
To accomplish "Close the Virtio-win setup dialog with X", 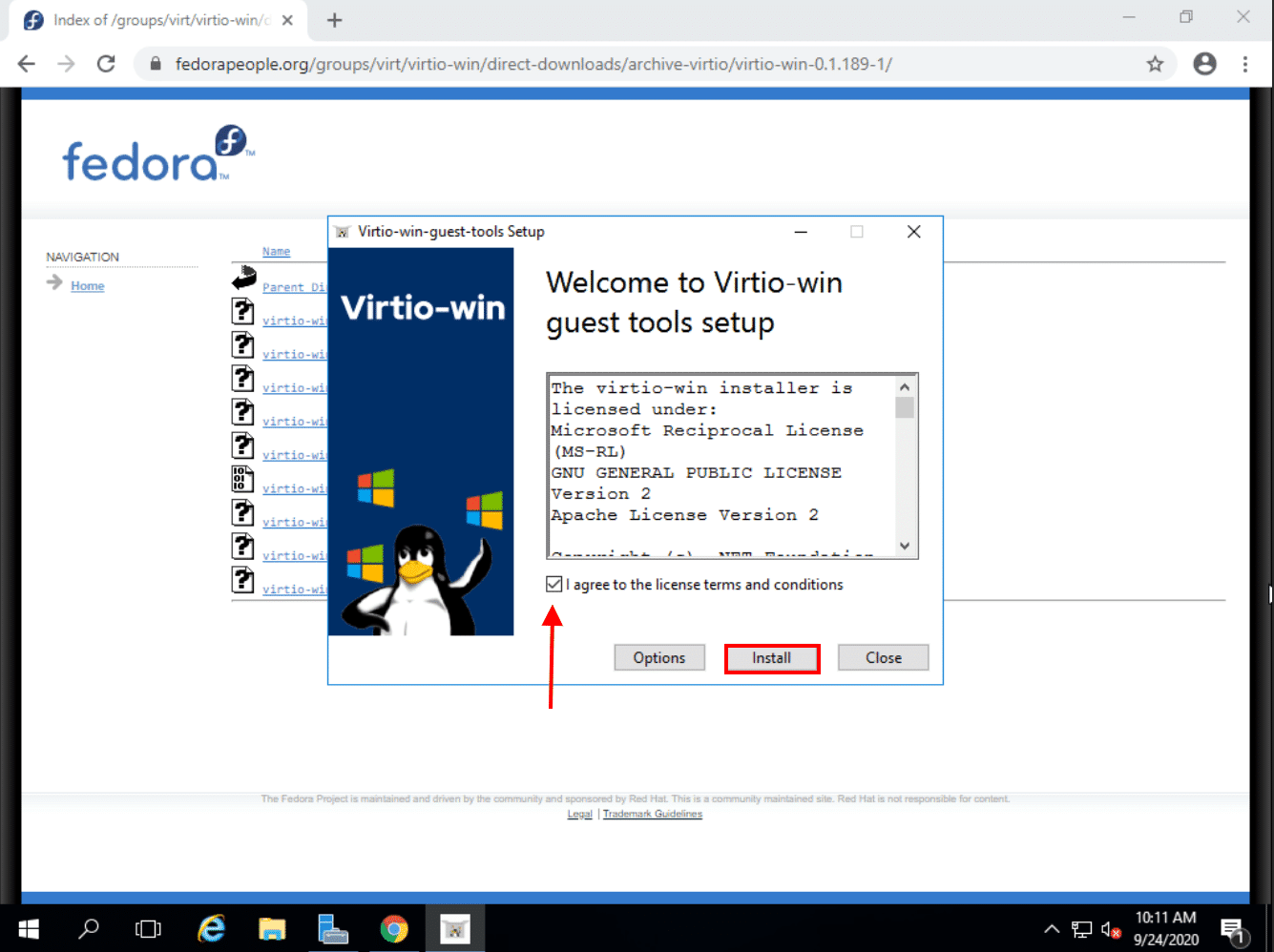I will click(913, 232).
